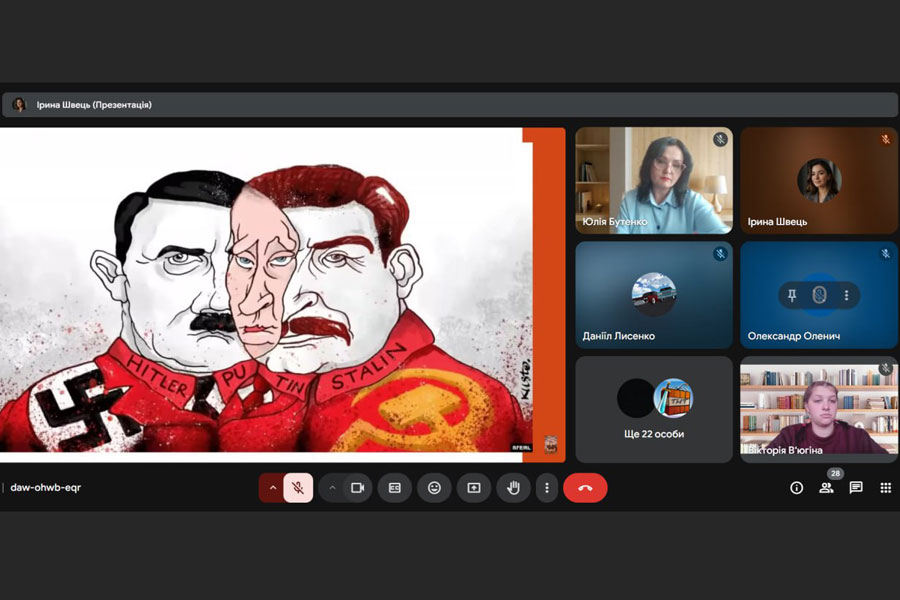The width and height of the screenshot is (900, 600).
Task: Select Юлія Бутенко video tile
Action: click(x=654, y=180)
